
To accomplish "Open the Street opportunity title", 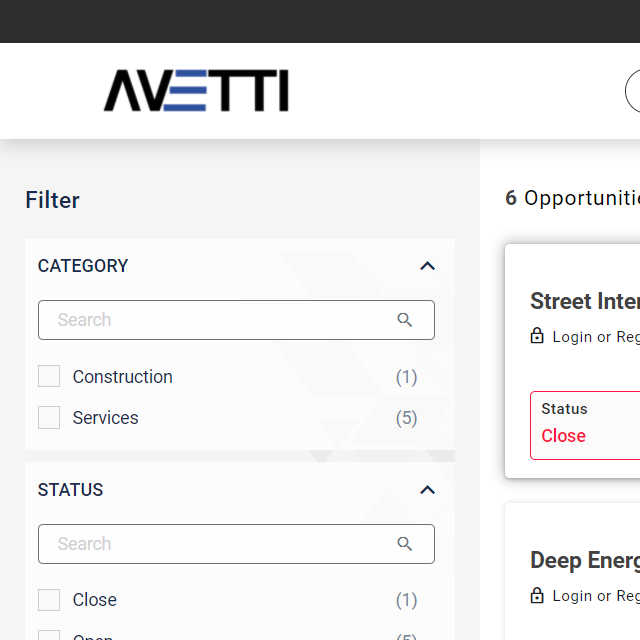I will point(585,301).
